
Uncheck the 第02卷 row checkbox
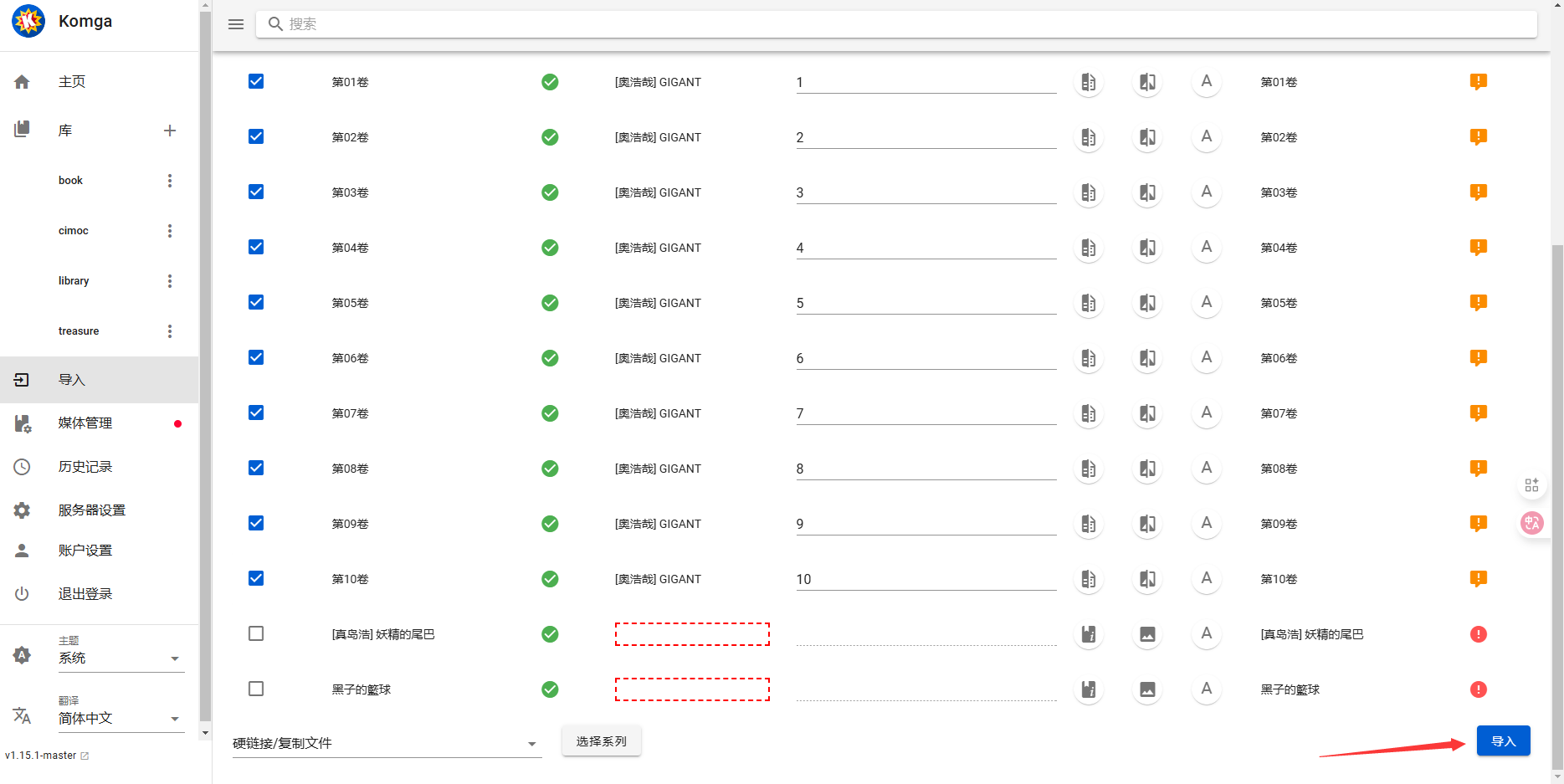[256, 136]
